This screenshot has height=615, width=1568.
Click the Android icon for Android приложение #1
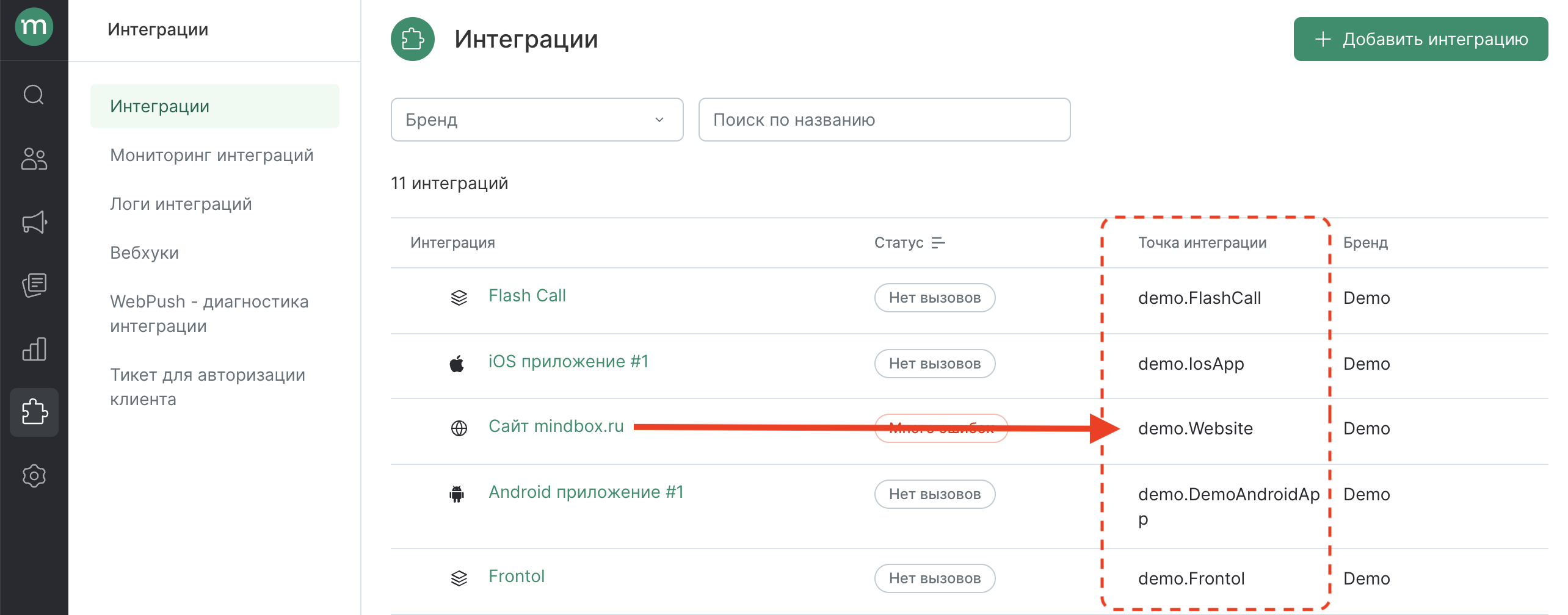pos(457,493)
